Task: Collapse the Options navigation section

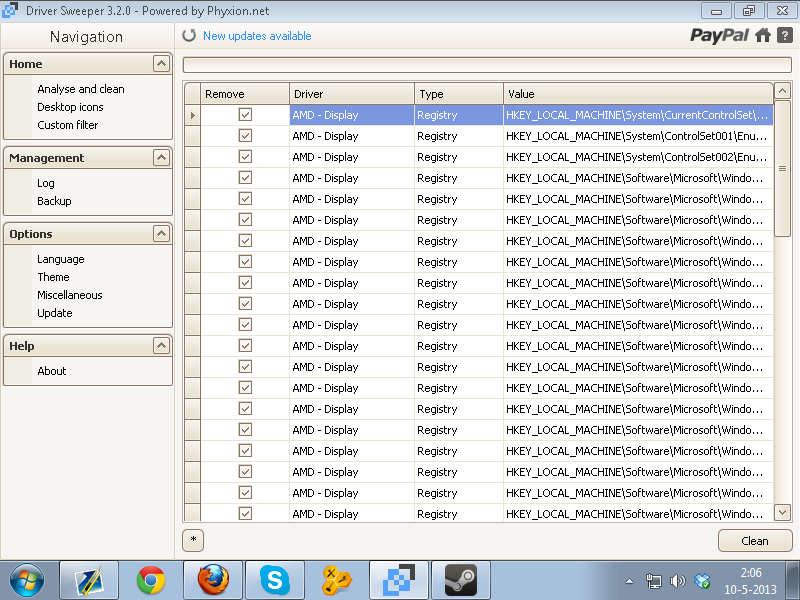Action: click(161, 234)
